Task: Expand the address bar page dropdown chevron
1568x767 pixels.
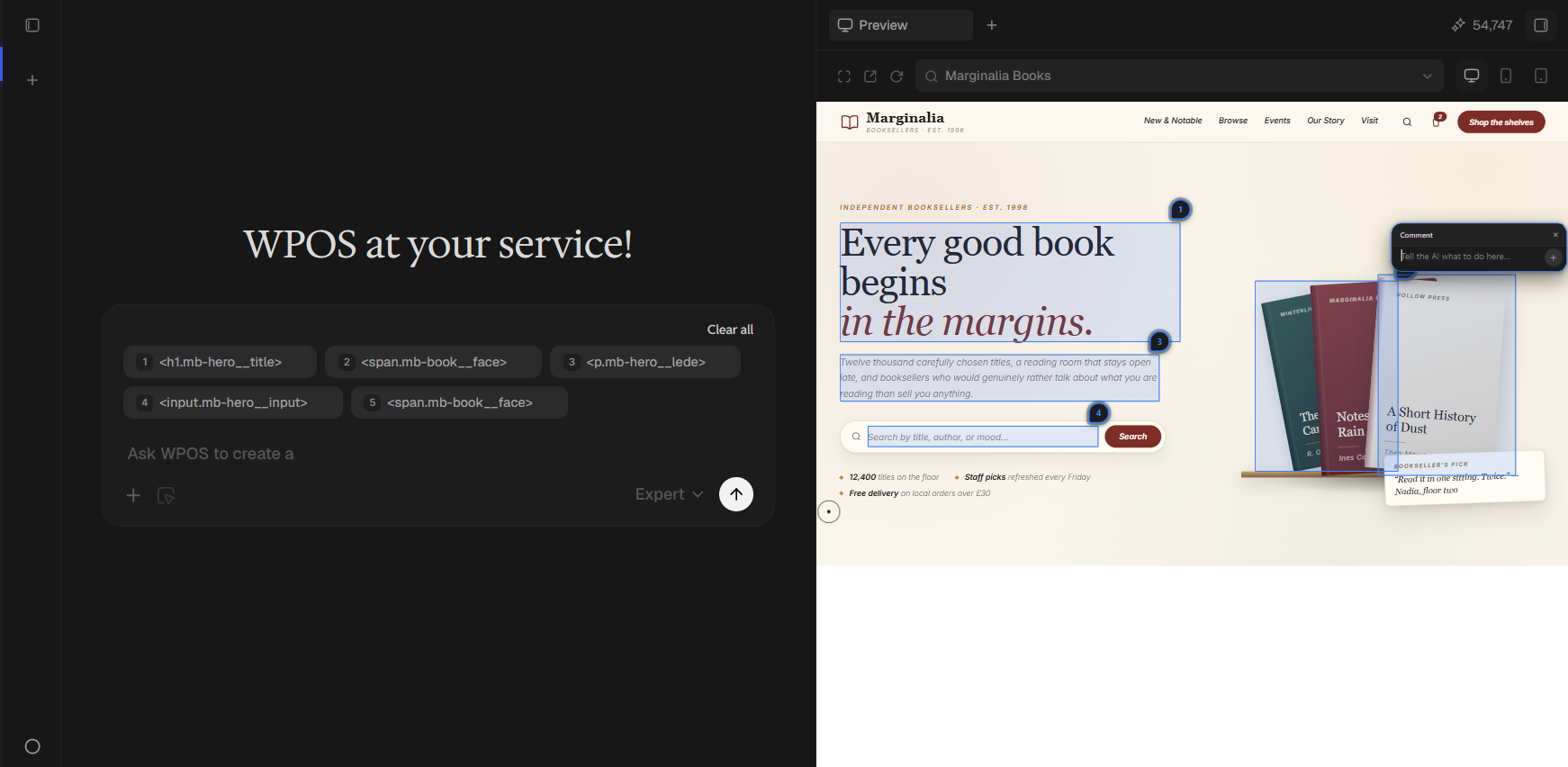Action: (x=1428, y=77)
